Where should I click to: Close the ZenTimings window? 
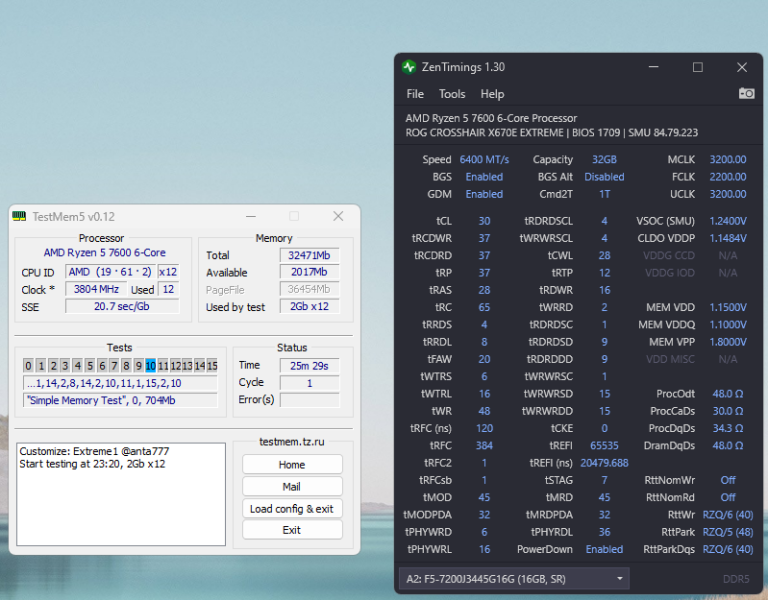(741, 67)
